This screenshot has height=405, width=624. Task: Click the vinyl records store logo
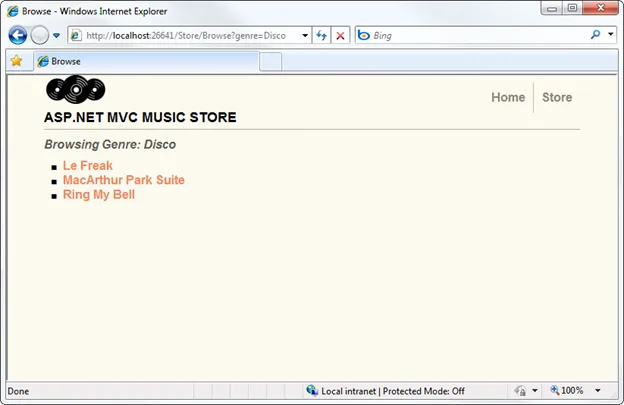[75, 90]
